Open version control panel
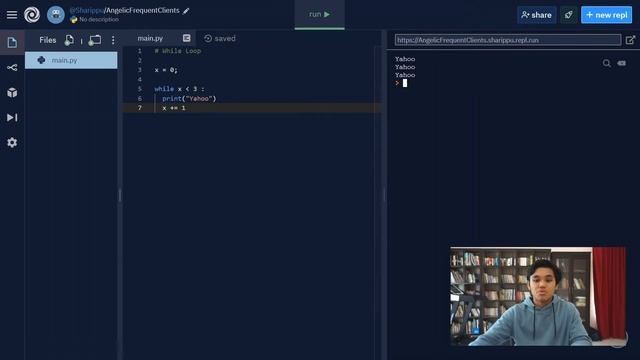The image size is (640, 360). tap(12, 67)
